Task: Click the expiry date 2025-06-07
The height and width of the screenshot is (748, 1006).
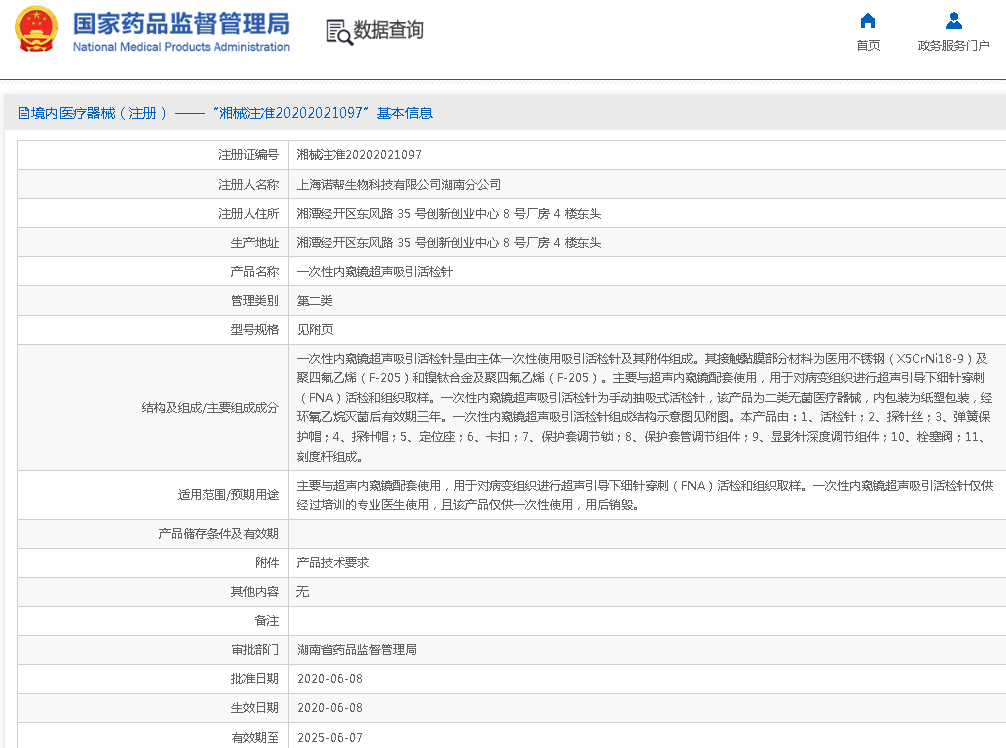Action: (x=330, y=736)
